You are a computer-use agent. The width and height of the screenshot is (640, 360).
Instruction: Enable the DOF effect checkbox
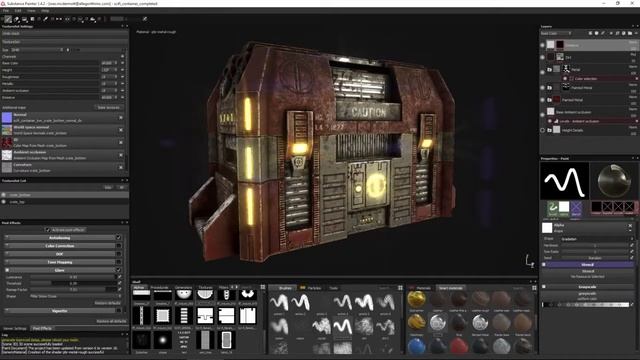pos(118,254)
